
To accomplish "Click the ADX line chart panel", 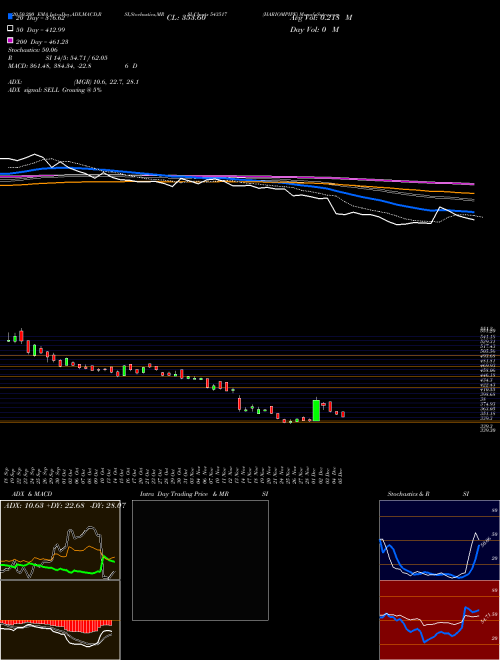I will [60, 540].
